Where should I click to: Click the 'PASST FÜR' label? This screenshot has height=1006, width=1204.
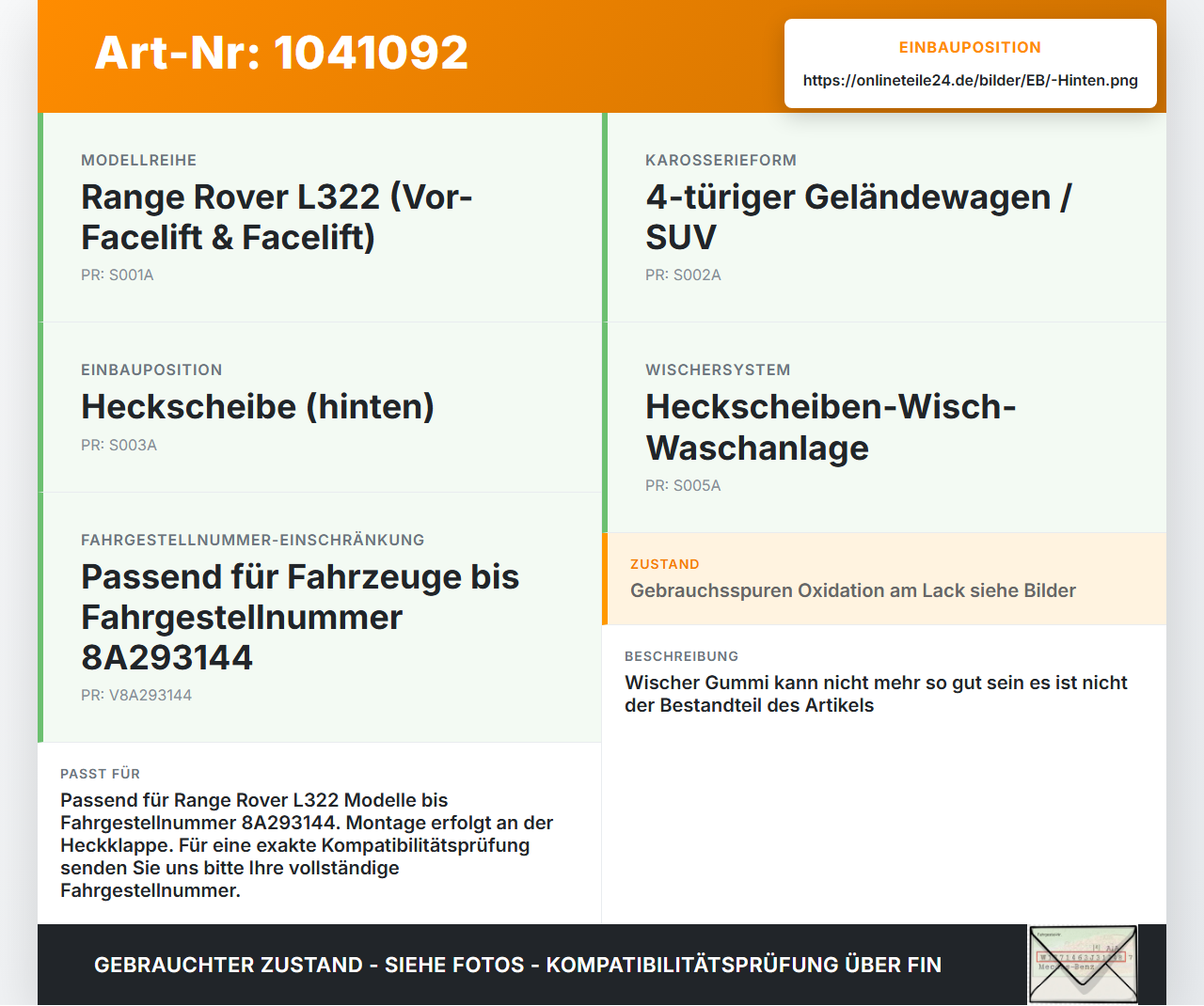point(101,774)
